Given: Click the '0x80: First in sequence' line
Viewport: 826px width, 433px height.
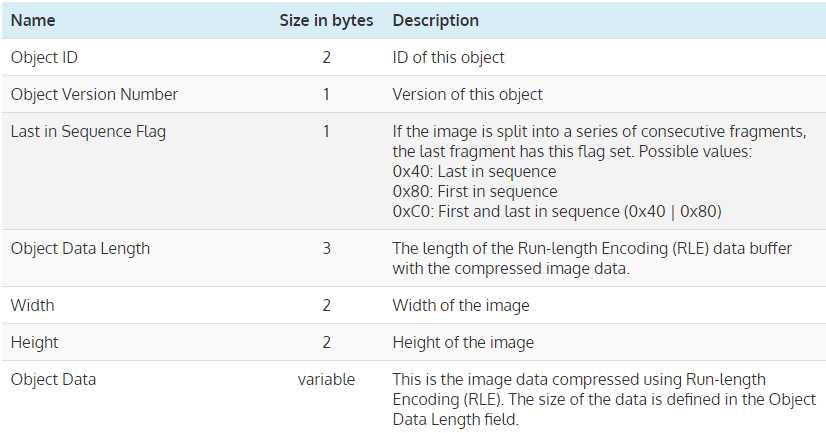Looking at the screenshot, I should click(x=475, y=191).
